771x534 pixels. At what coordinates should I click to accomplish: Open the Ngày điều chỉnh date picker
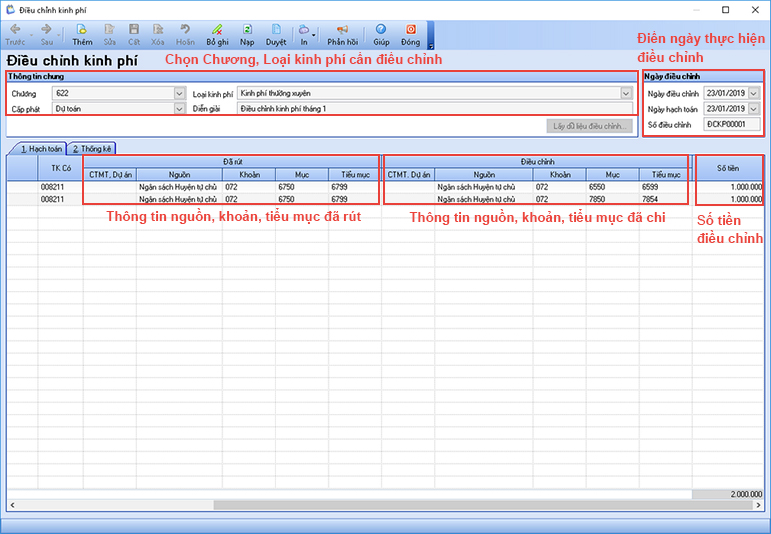753,93
